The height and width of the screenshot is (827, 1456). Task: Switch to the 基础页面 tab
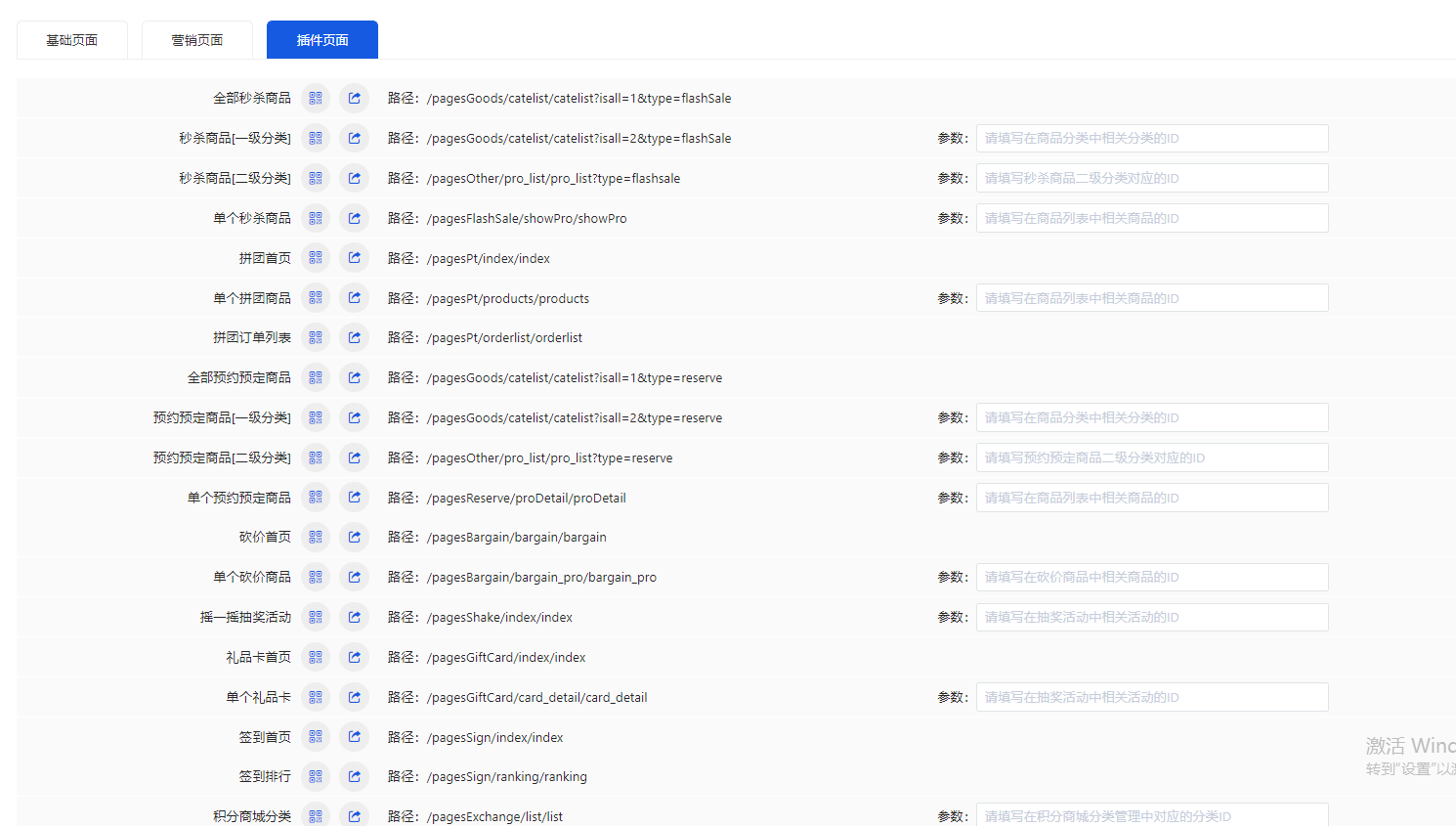coord(72,40)
